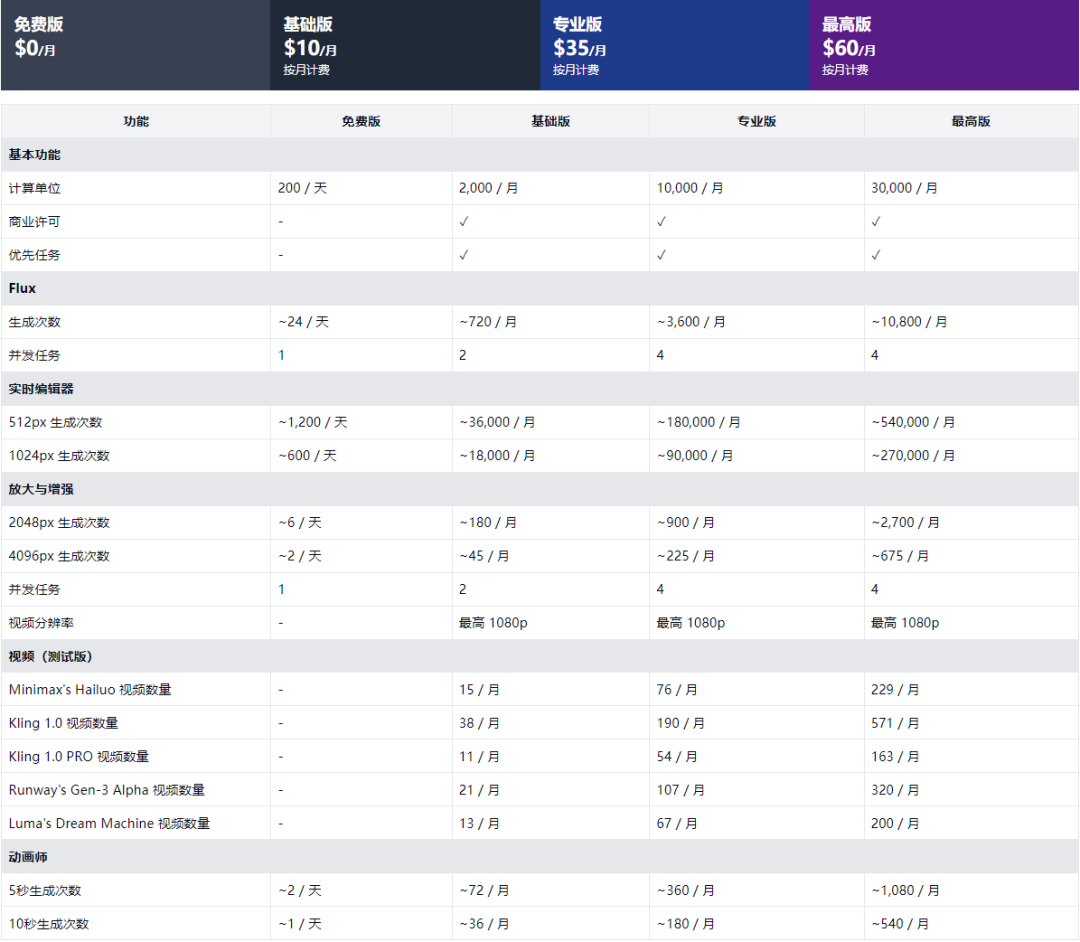This screenshot has width=1080, height=942.
Task: Click the Kling 1.0 PRO 视频数量 label
Action: pyautogui.click(x=79, y=757)
